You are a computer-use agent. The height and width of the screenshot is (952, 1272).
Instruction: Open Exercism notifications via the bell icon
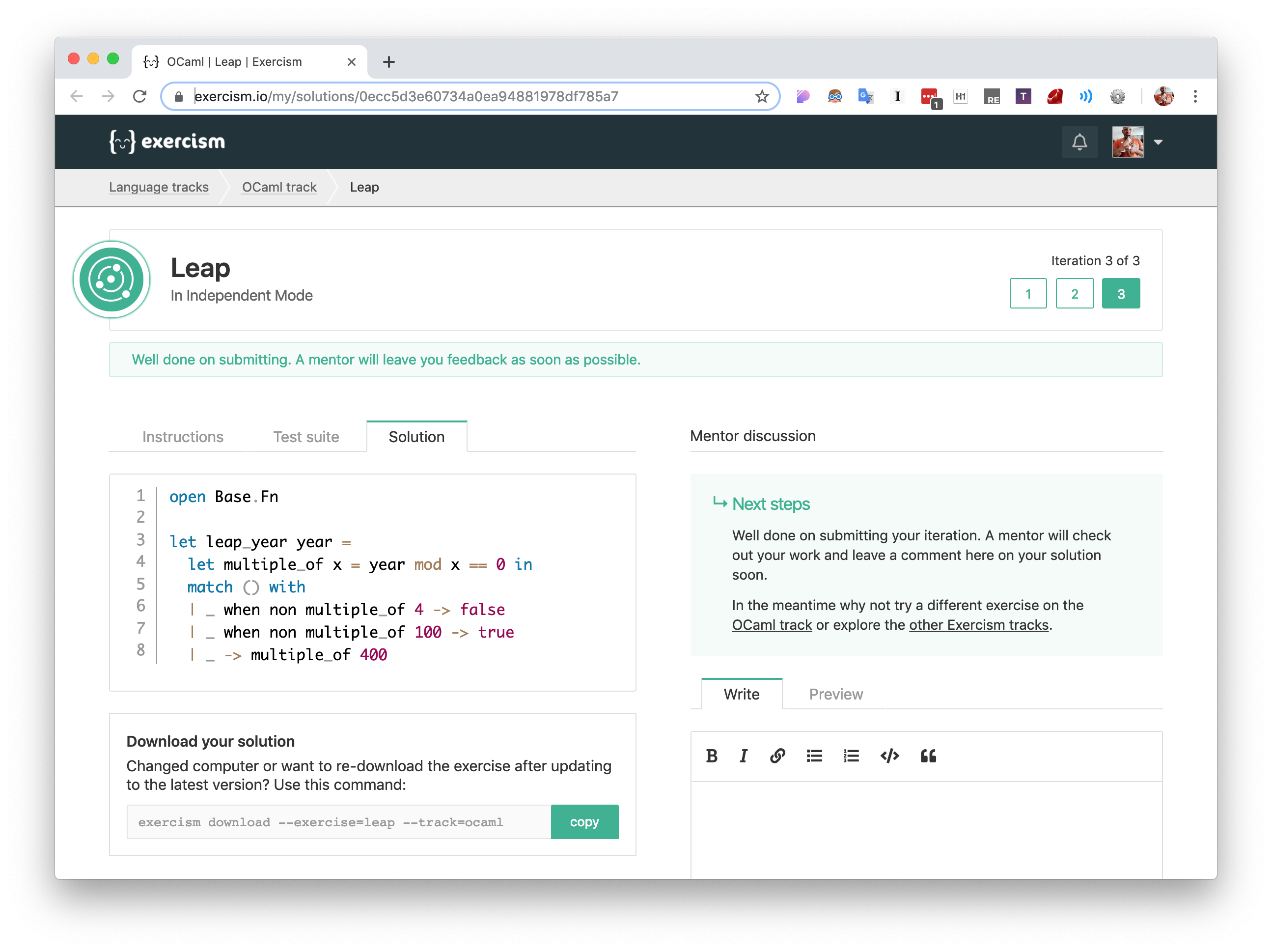pyautogui.click(x=1080, y=141)
